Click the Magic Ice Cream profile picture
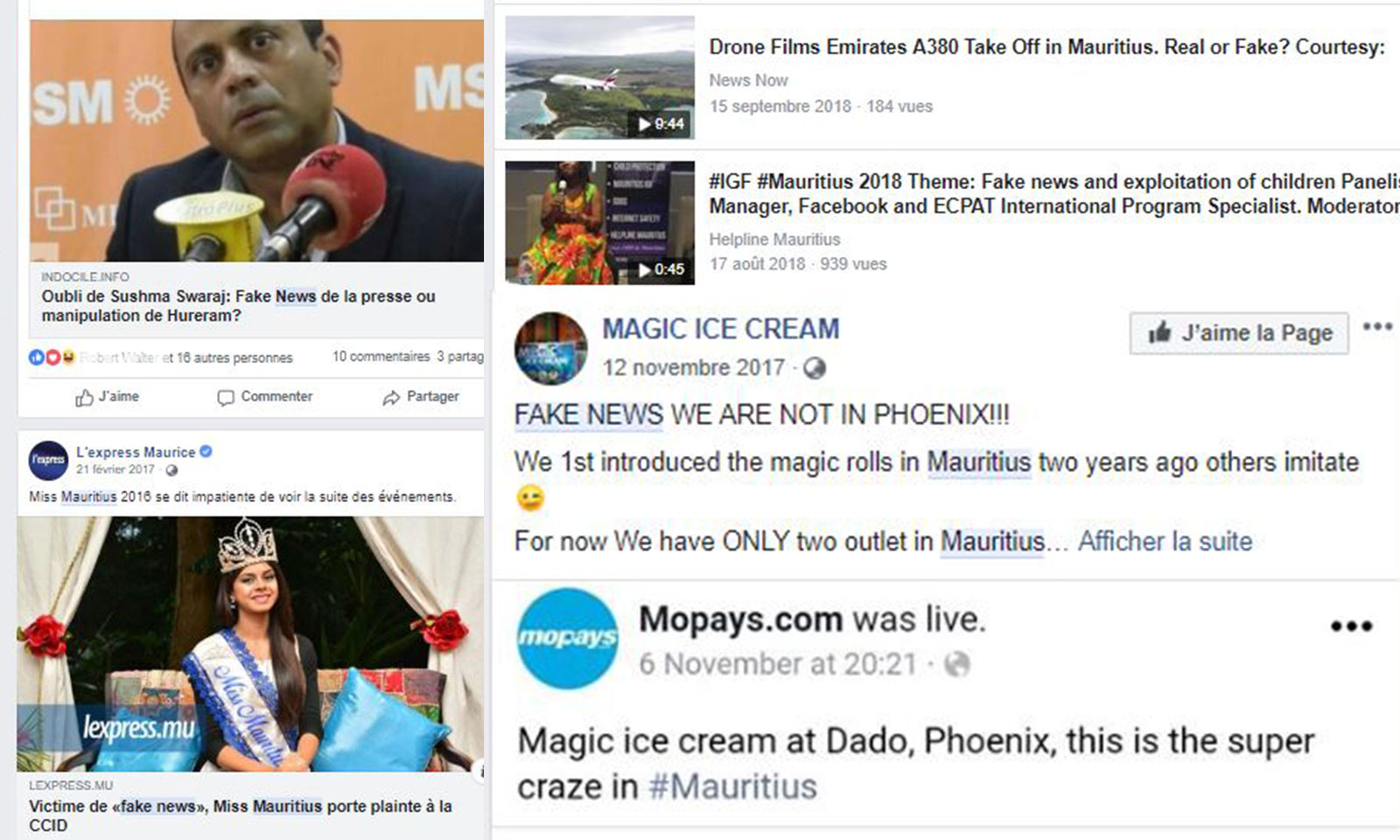The height and width of the screenshot is (840, 1400). click(550, 348)
